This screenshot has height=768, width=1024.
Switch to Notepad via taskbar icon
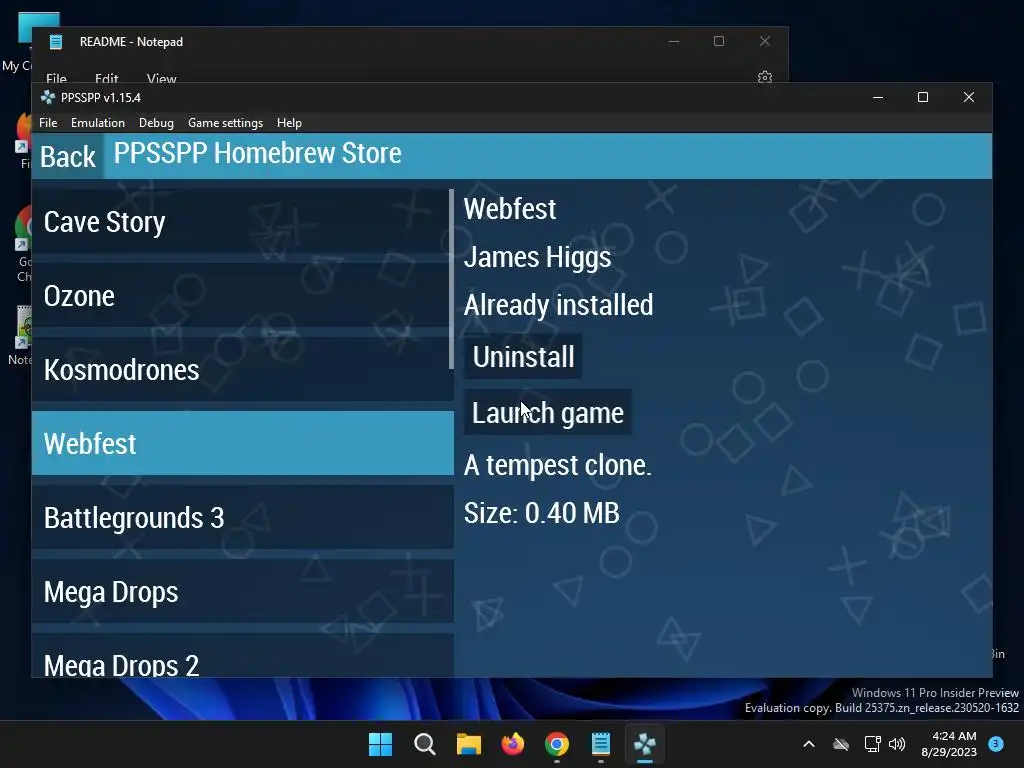pos(601,744)
